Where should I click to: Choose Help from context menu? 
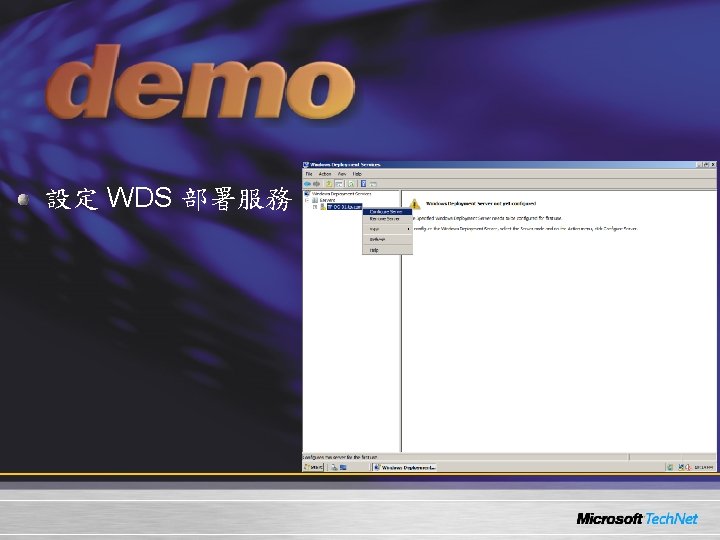387,250
